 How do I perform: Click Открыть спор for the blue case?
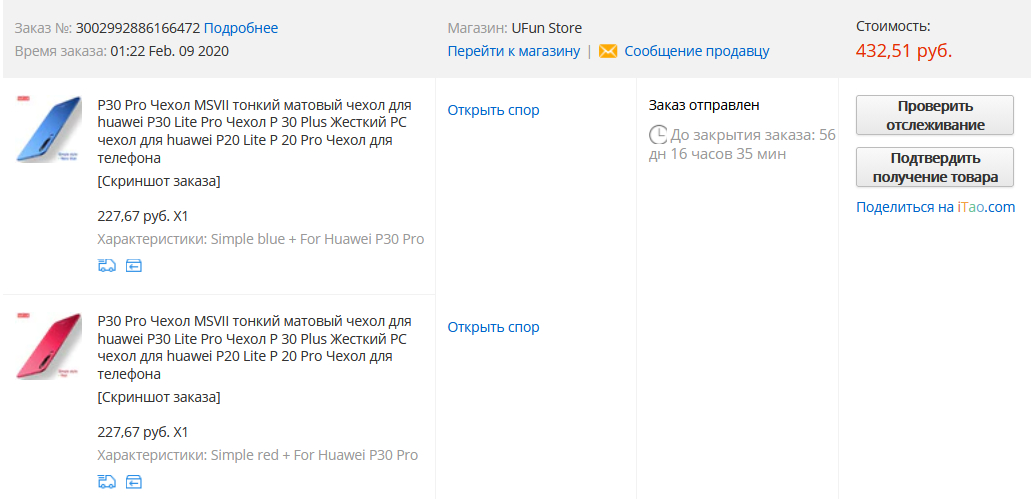click(493, 110)
